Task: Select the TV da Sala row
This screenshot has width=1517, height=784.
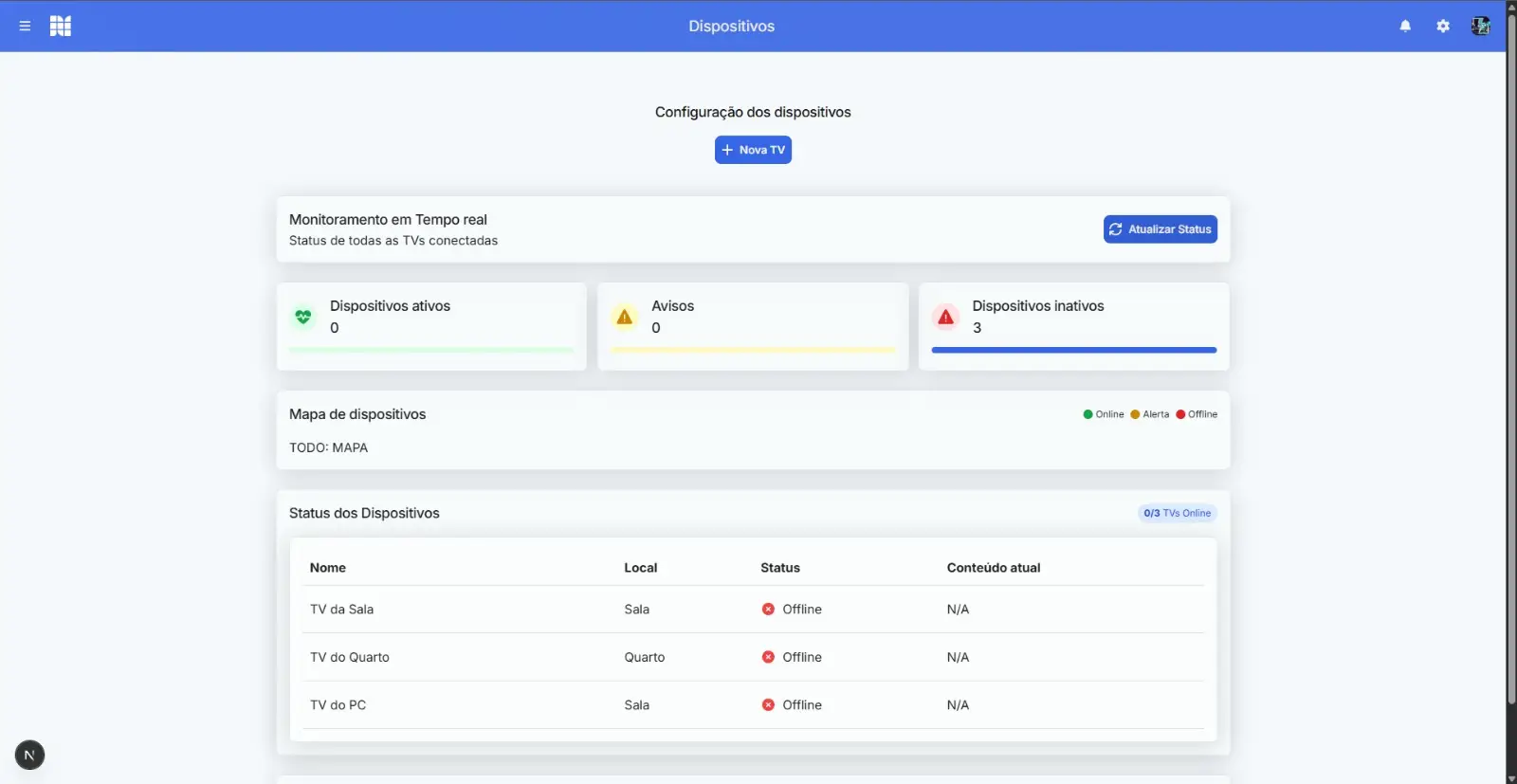Action: (x=342, y=610)
